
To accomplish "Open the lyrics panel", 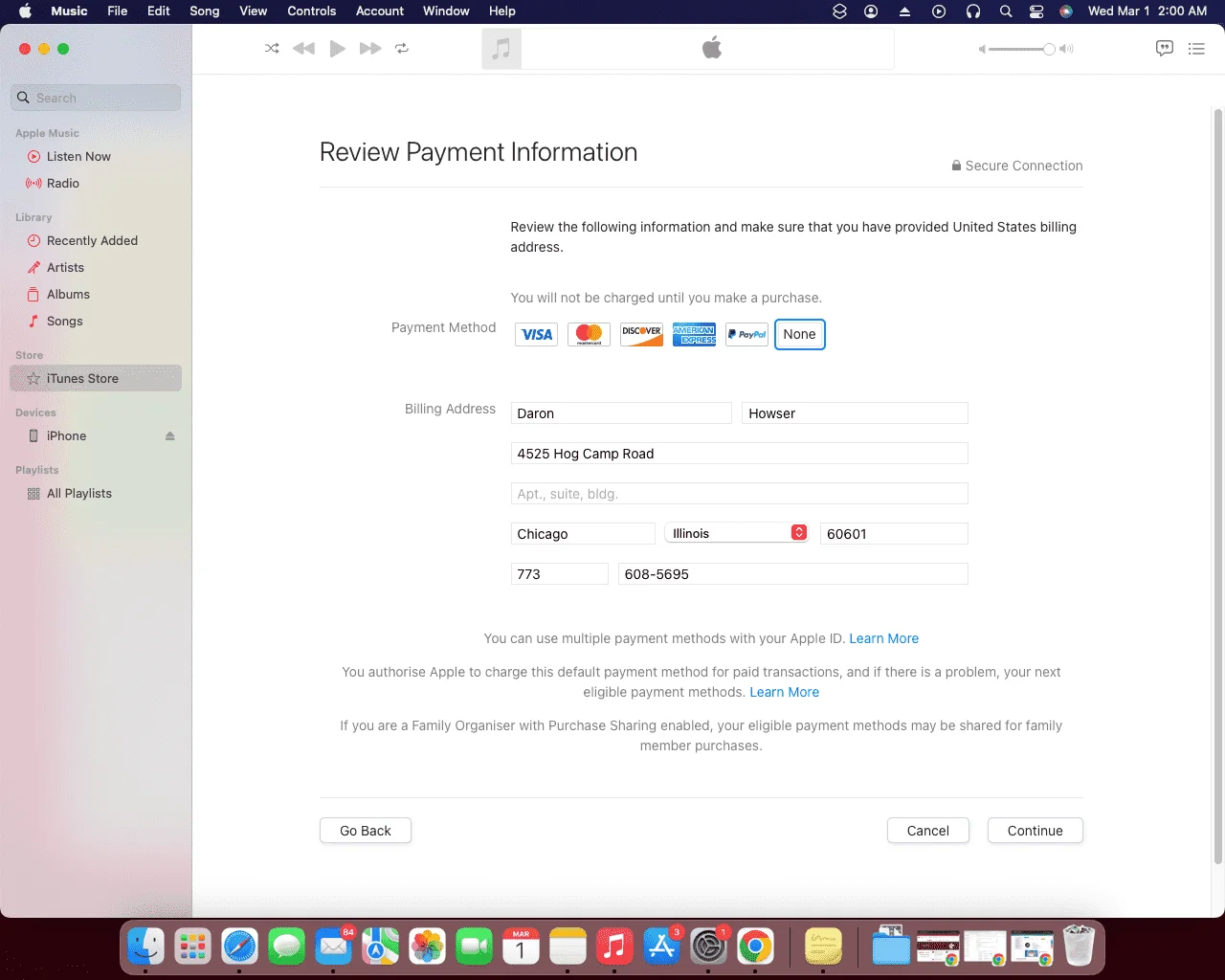I will coord(1165,49).
